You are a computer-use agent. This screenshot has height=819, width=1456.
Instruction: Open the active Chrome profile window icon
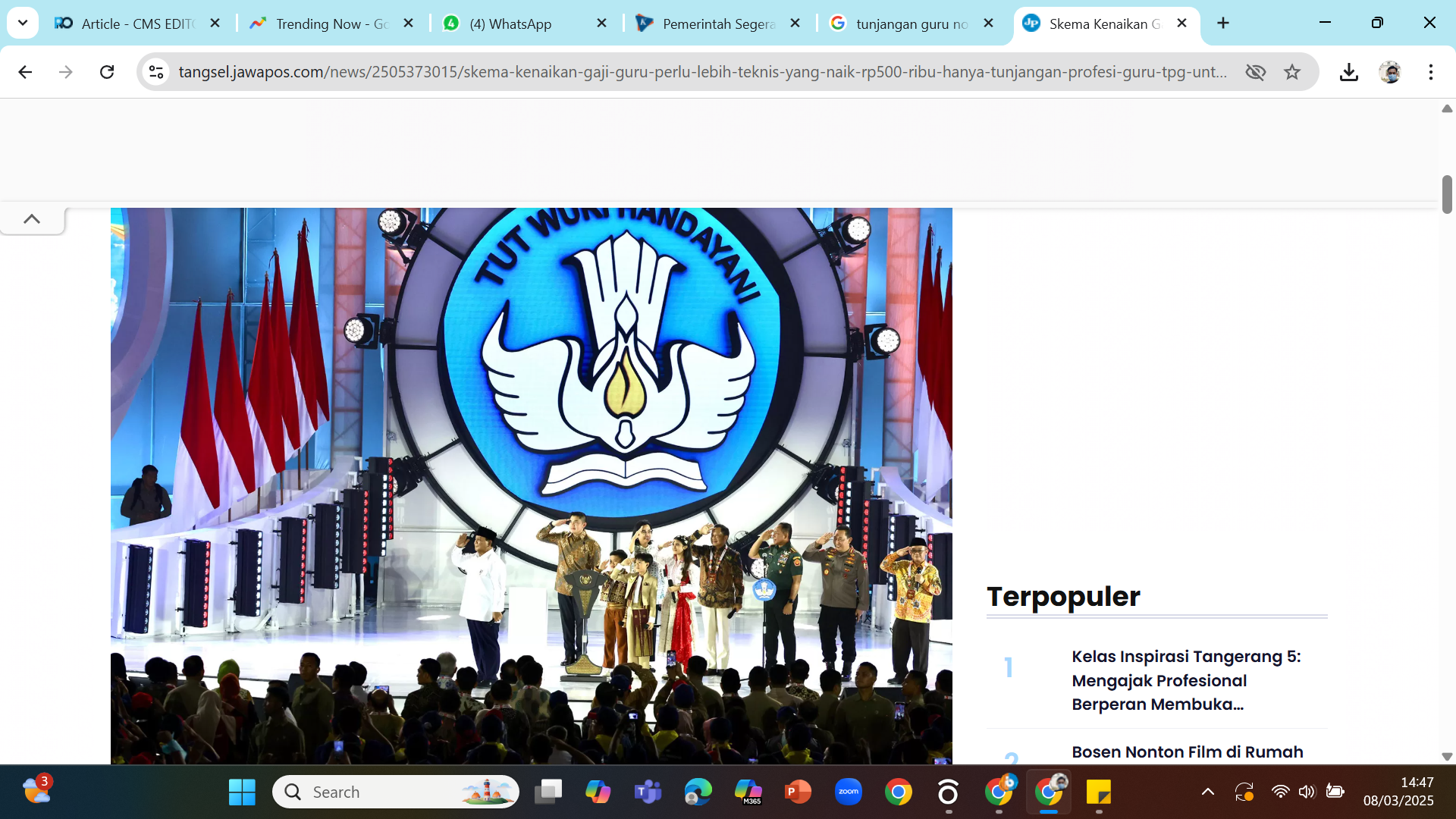1049,792
